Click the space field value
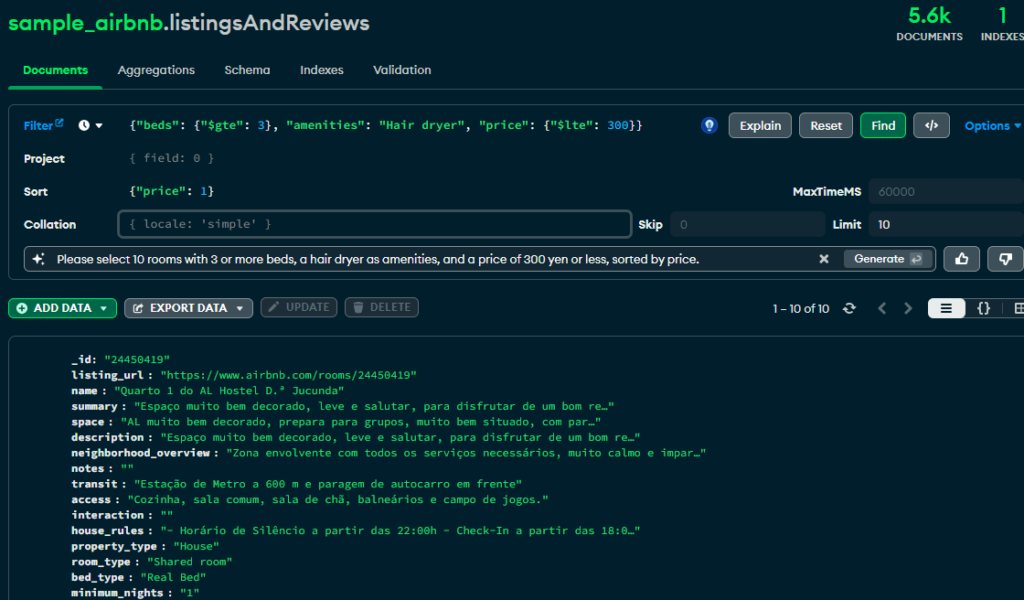Viewport: 1024px width, 600px height. coord(361,422)
